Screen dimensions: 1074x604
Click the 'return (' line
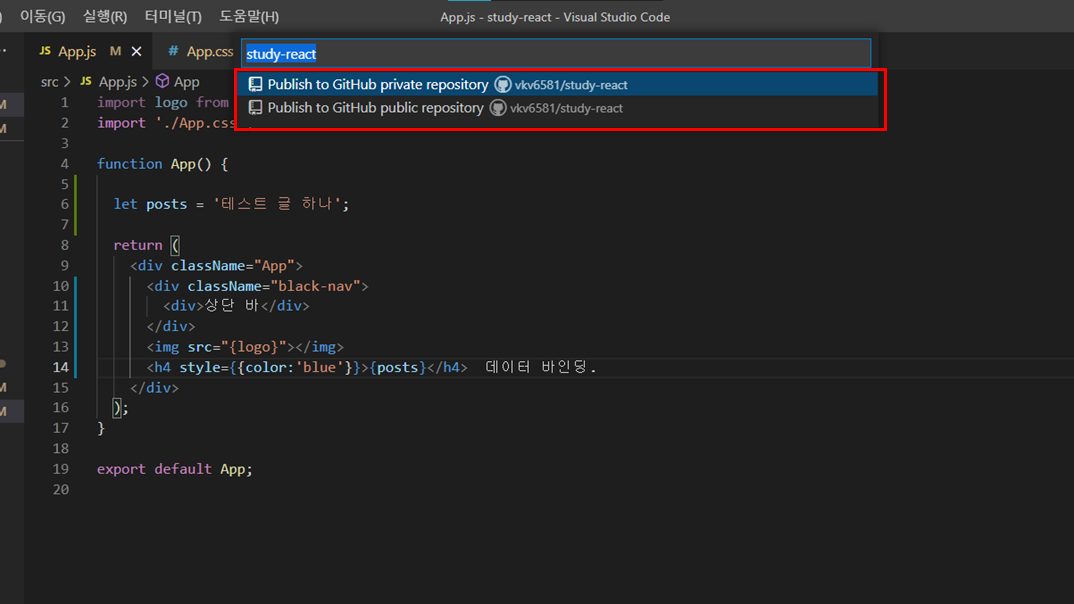[x=146, y=245]
